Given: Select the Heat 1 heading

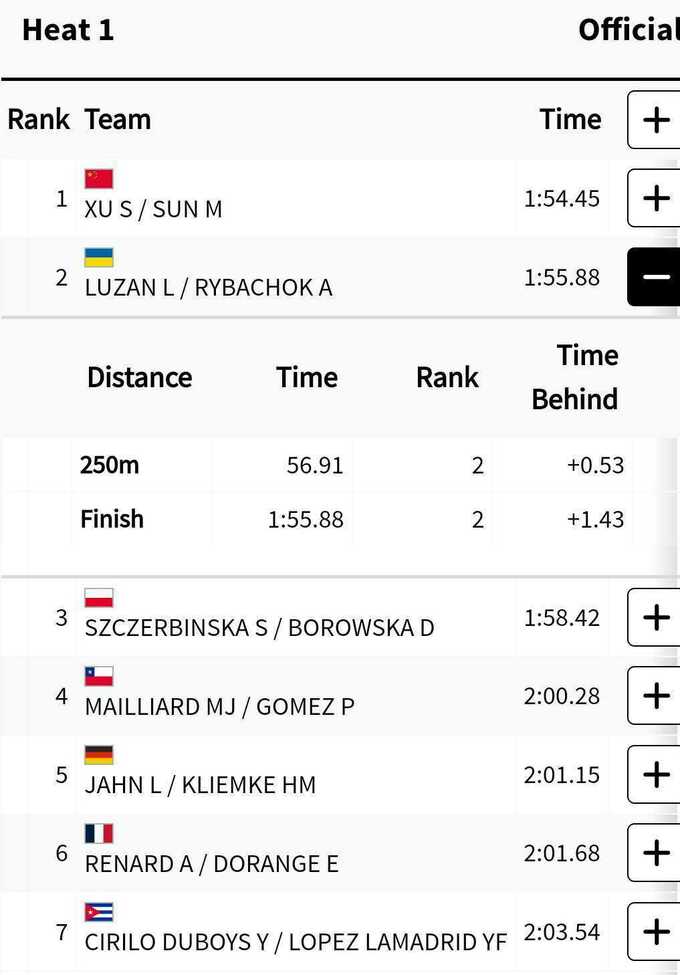Looking at the screenshot, I should click(68, 30).
